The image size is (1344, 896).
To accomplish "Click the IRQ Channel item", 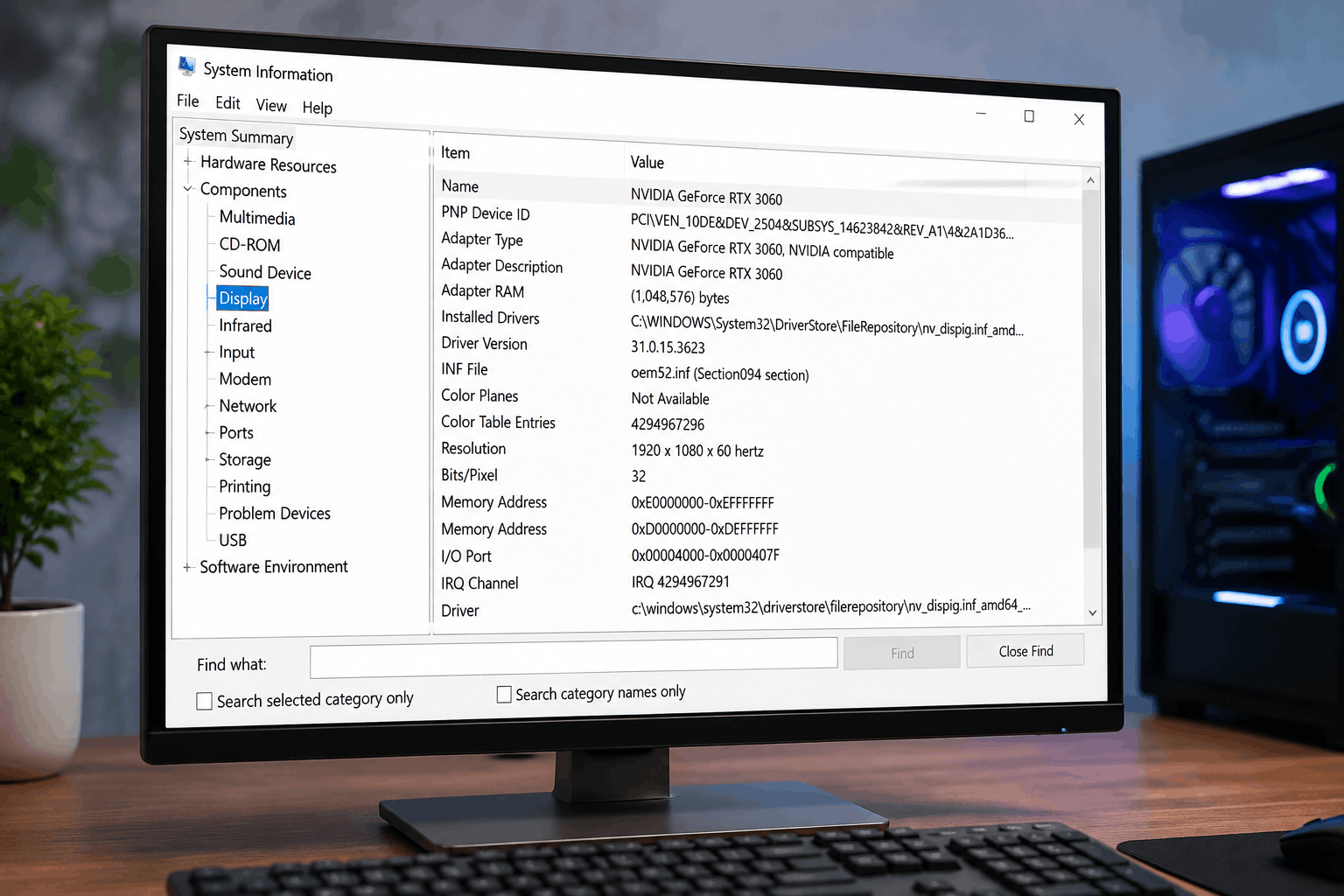I will 479,583.
